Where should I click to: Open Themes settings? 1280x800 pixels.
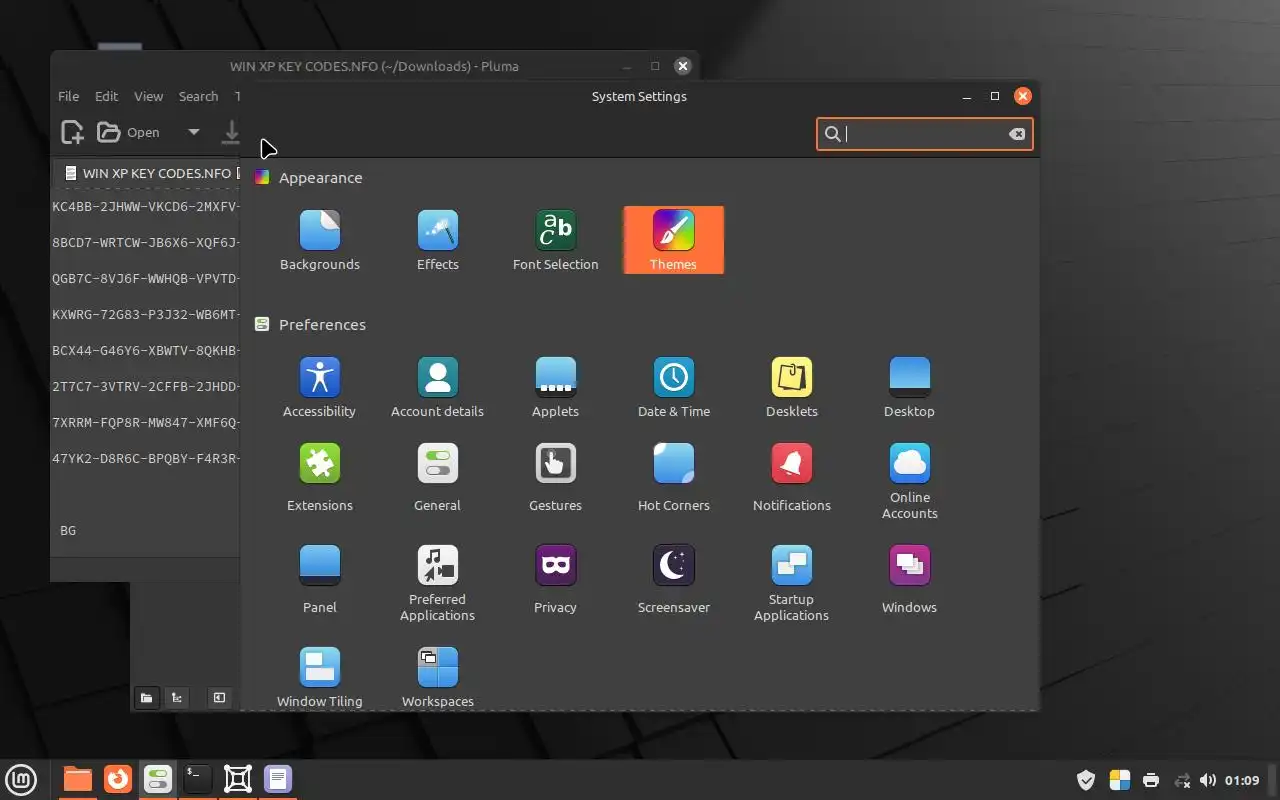(673, 240)
